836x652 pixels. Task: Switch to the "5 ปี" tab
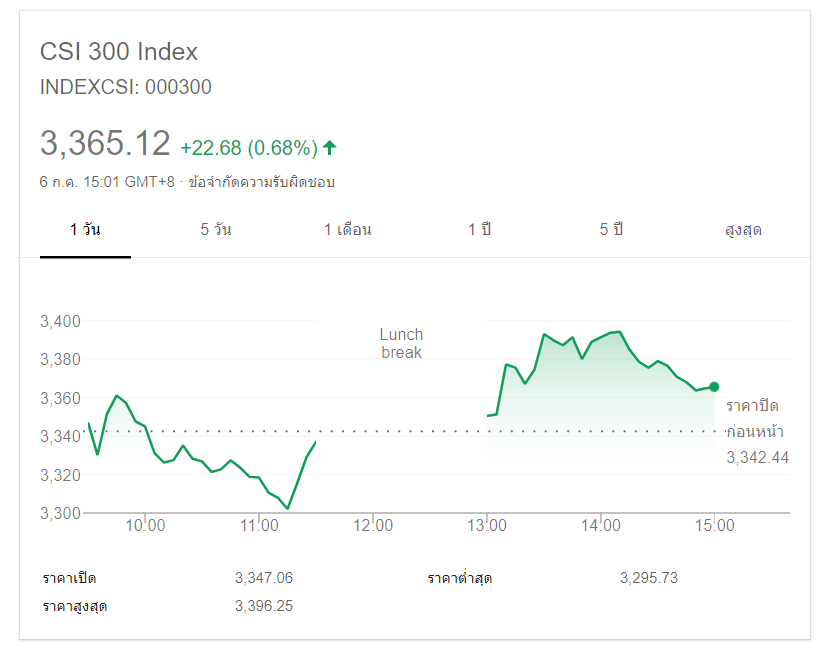point(611,229)
